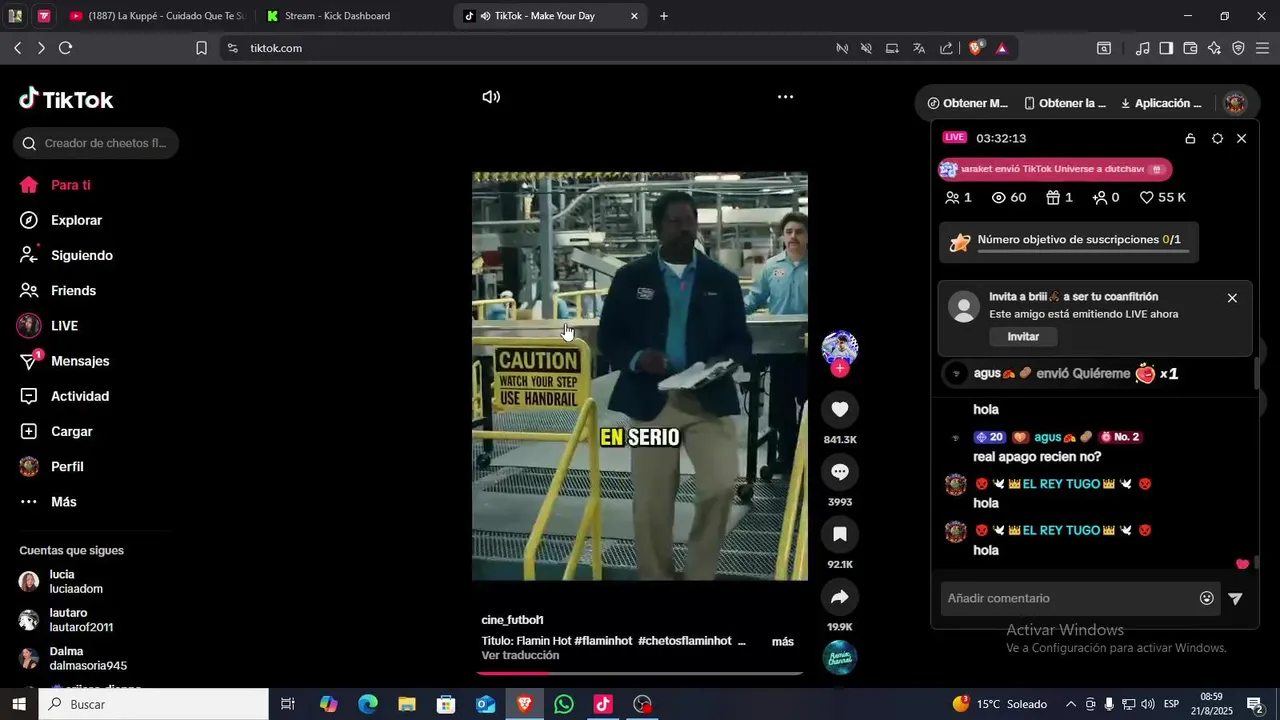Image resolution: width=1280 pixels, height=720 pixels.
Task: Click Ver traducción under caption
Action: [x=520, y=656]
